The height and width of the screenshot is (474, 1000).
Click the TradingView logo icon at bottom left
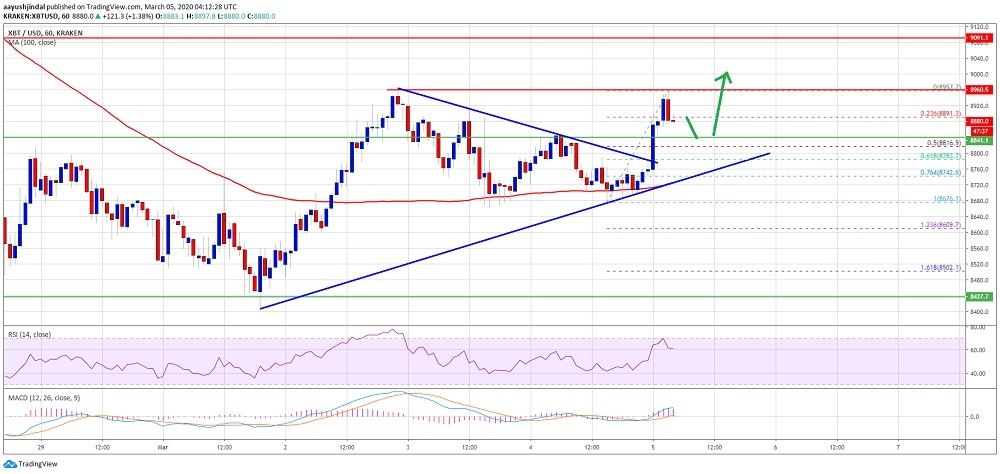(10, 464)
